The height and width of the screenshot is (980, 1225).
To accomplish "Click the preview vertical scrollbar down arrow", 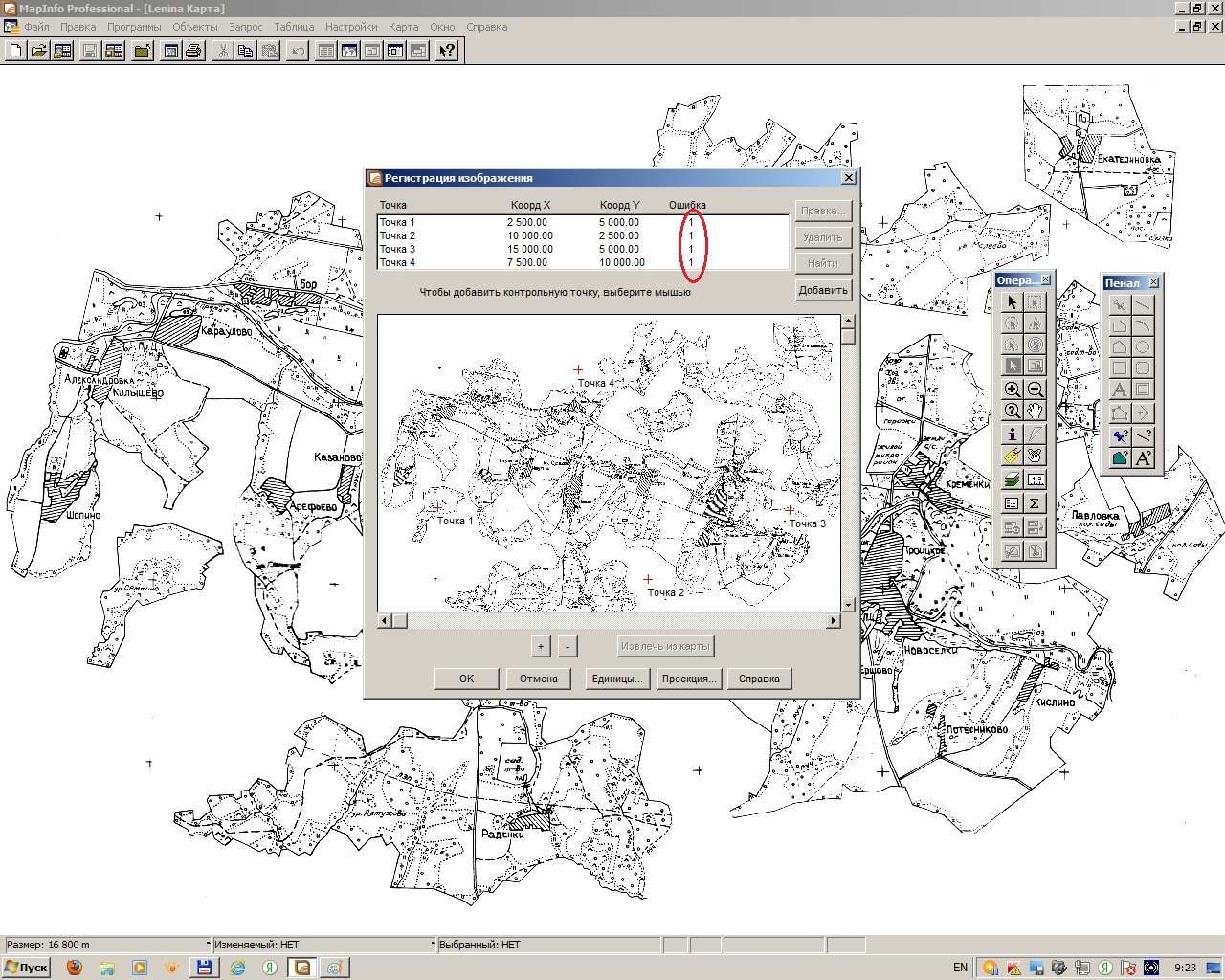I will pyautogui.click(x=849, y=605).
